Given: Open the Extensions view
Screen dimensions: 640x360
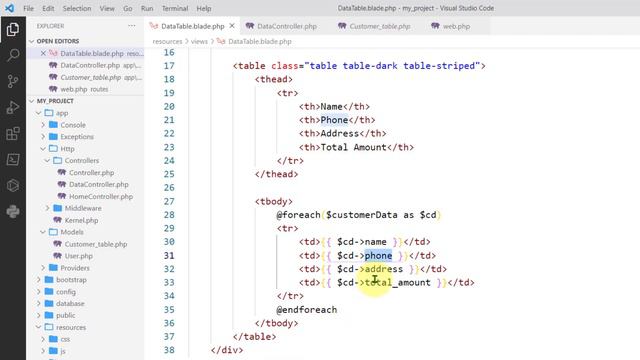Looking at the screenshot, I should [13, 133].
